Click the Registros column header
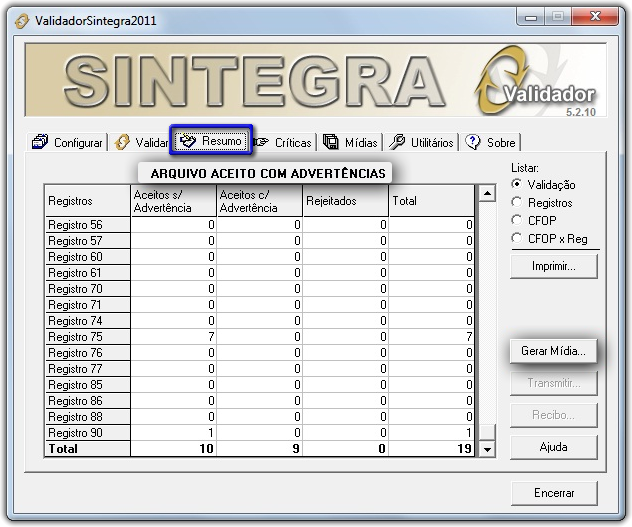632x527 pixels. (87, 201)
